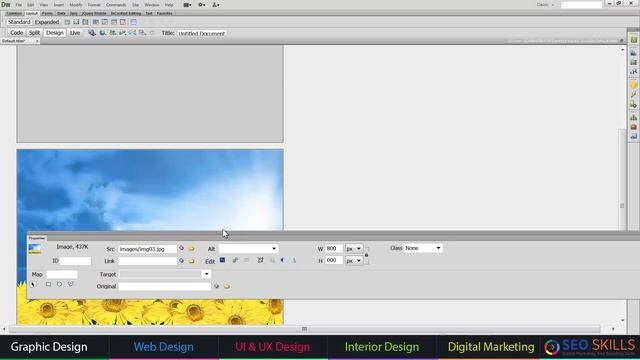The image size is (640, 360).
Task: Browse for Original file folder icon
Action: (227, 287)
